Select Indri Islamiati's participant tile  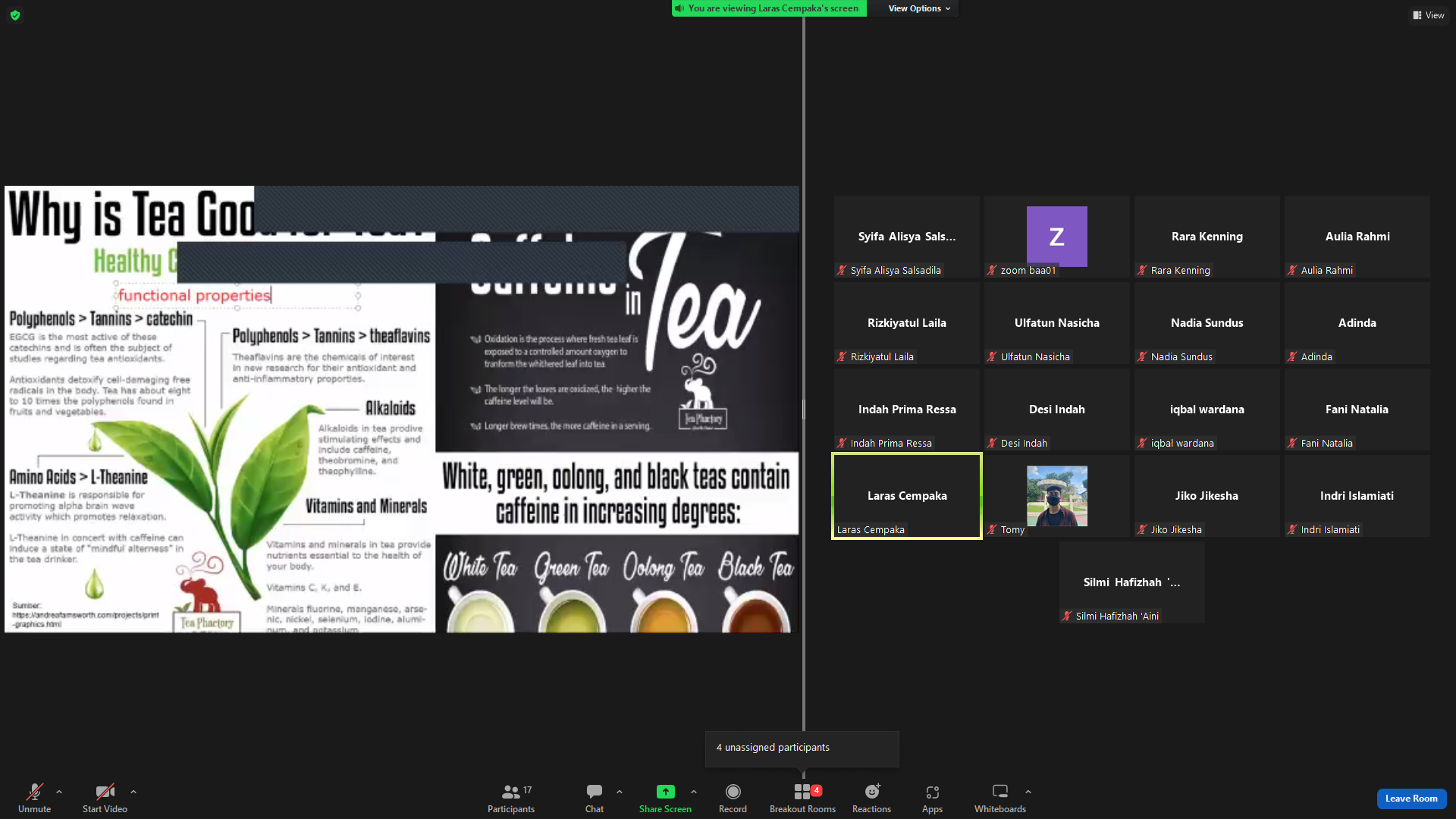coord(1357,496)
